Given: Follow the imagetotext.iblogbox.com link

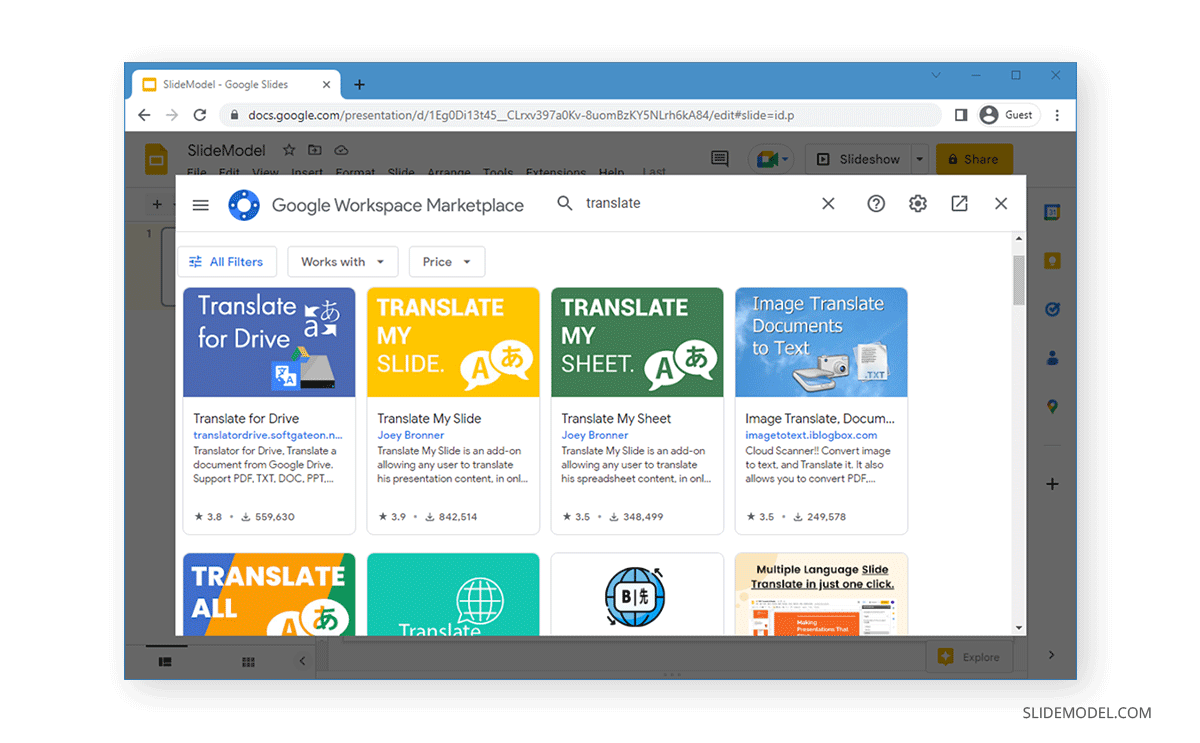Looking at the screenshot, I should pos(811,435).
